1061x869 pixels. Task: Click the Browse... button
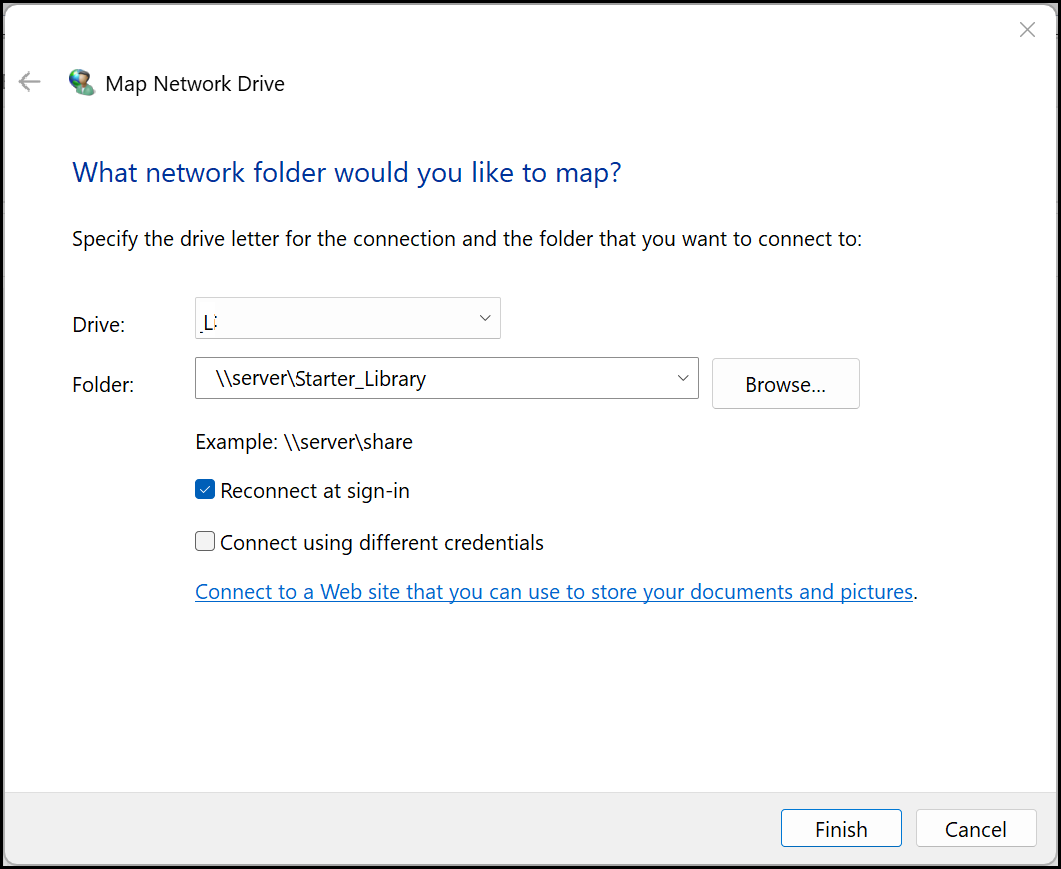pyautogui.click(x=785, y=384)
